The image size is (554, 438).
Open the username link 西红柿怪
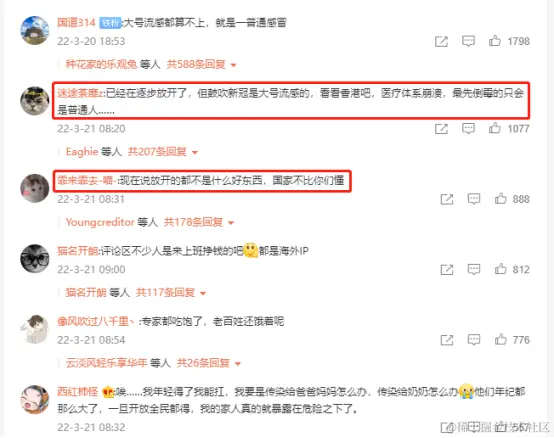[x=78, y=392]
